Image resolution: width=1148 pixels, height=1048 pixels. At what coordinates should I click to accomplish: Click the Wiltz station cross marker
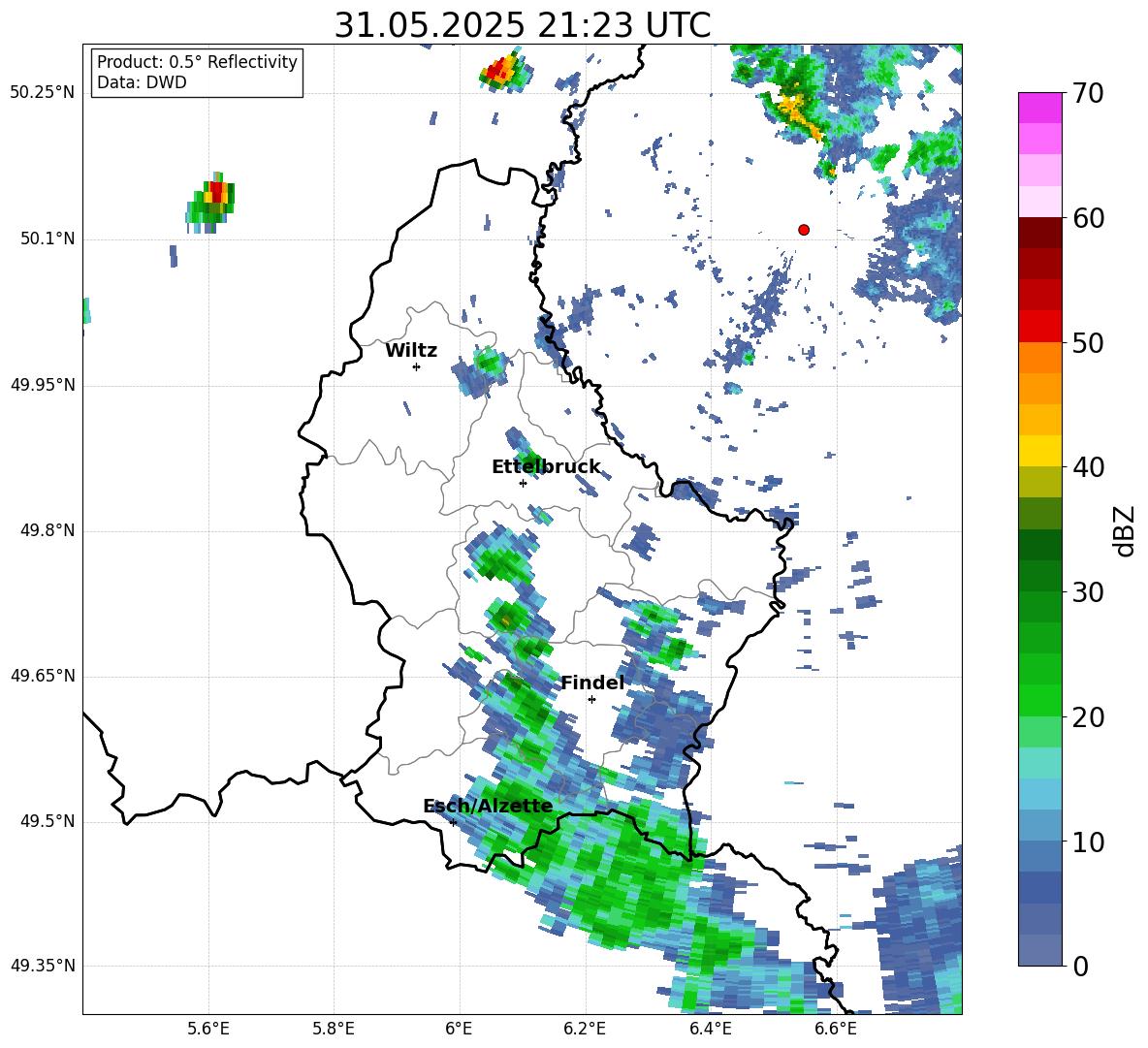(x=417, y=366)
